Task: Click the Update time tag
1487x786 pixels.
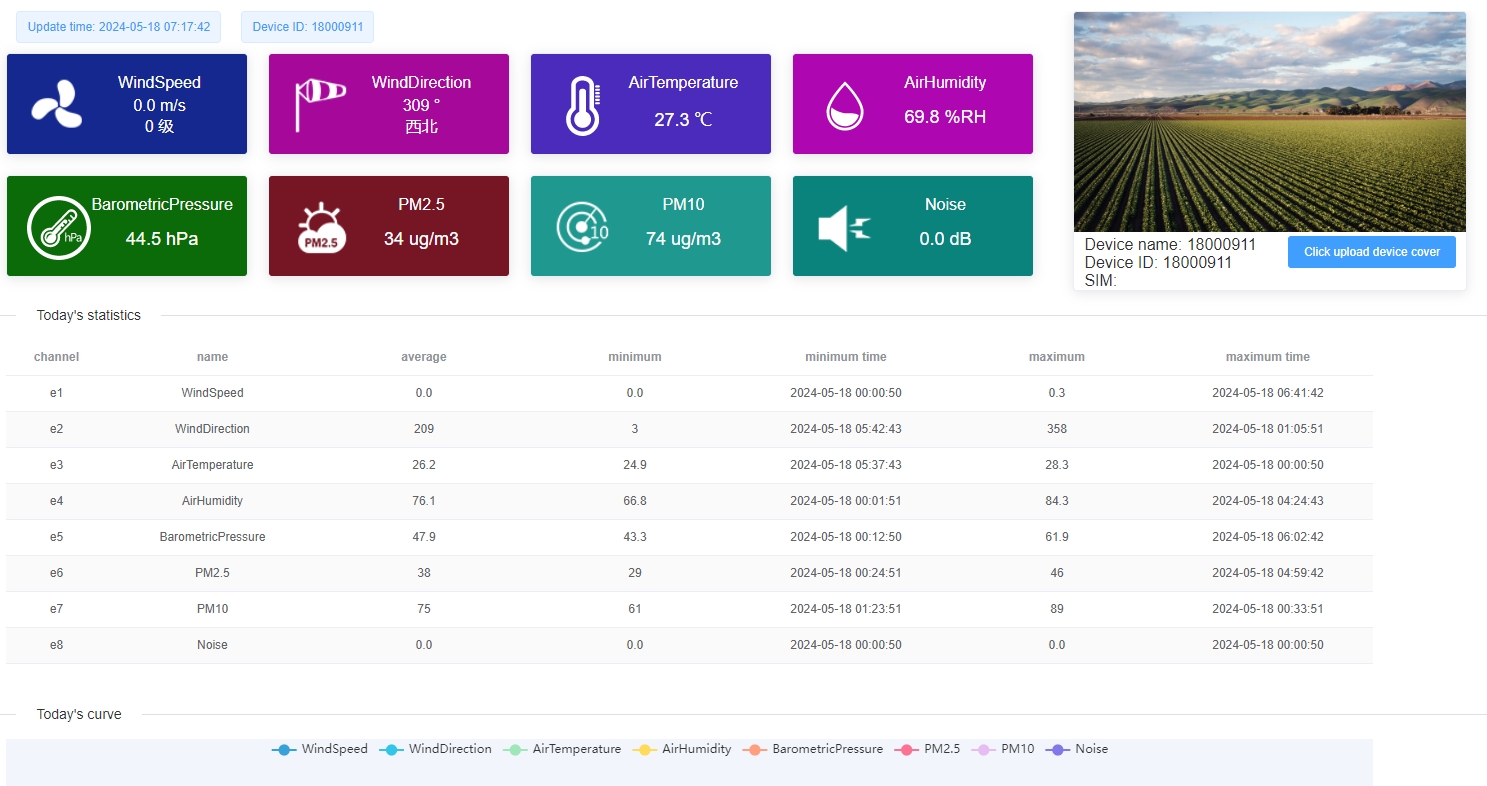Action: [x=119, y=27]
